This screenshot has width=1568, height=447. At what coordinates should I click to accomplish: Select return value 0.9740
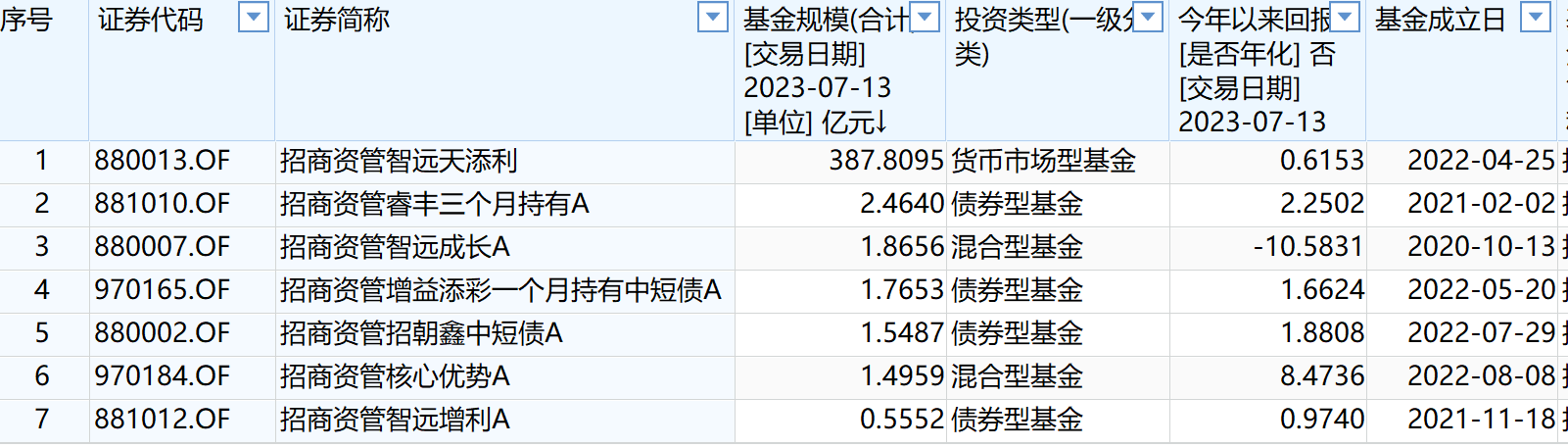pos(1322,420)
